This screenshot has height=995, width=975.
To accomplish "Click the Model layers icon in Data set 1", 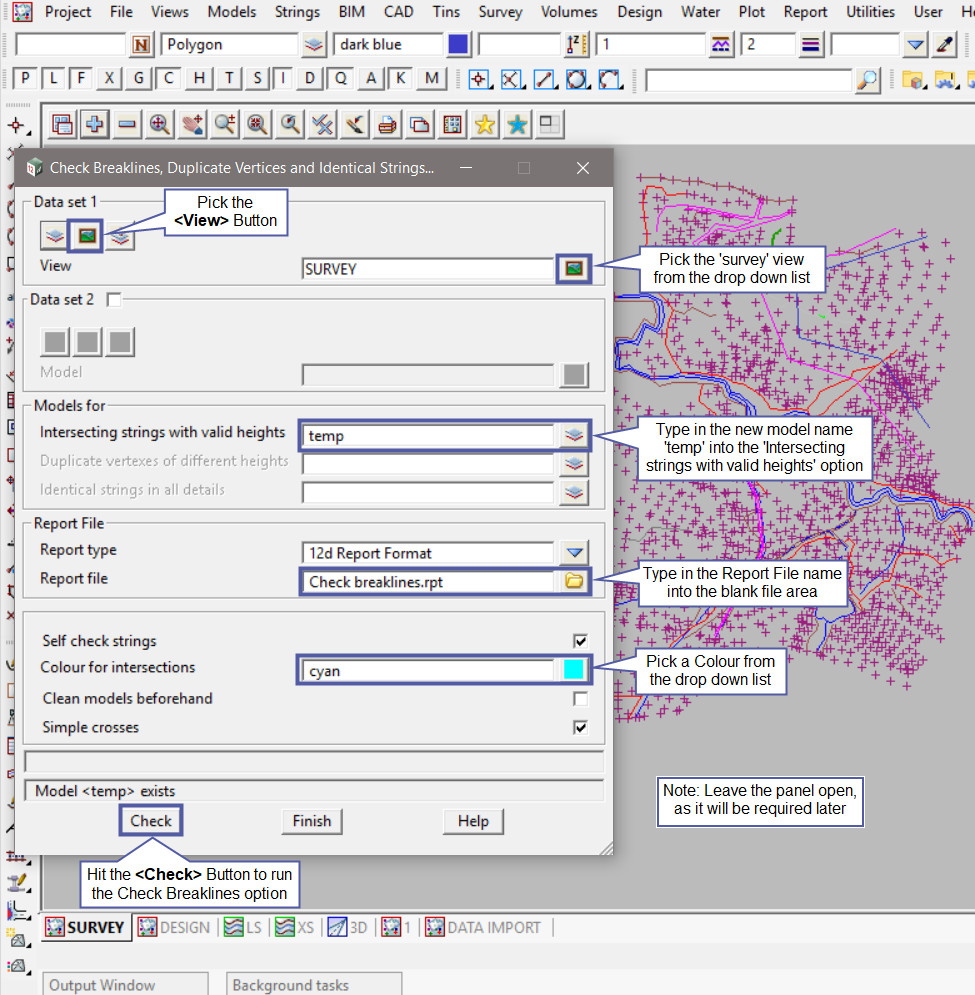I will click(53, 236).
